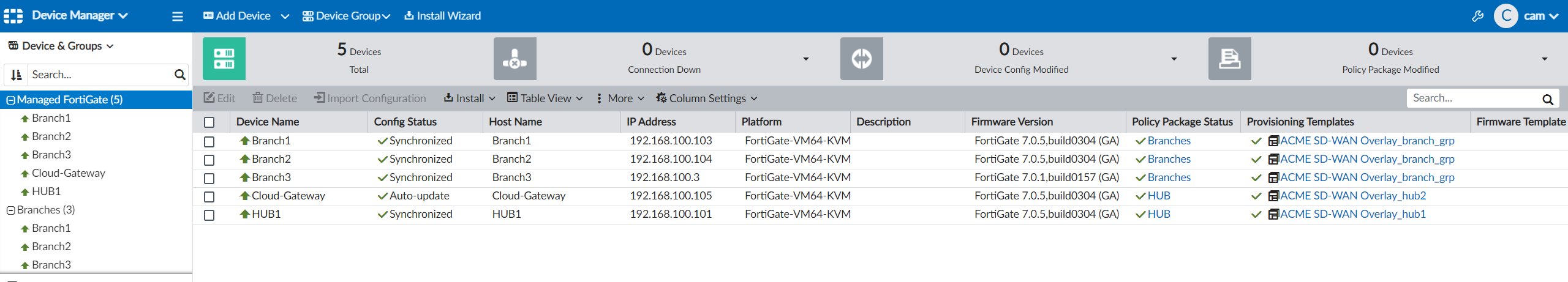Expand the Connection Down dropdown arrow
This screenshot has width=1568, height=282.
tap(806, 59)
